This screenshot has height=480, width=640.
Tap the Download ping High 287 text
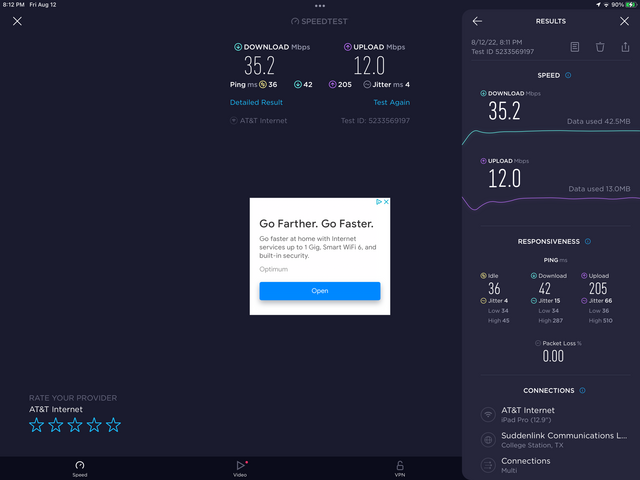tap(550, 321)
